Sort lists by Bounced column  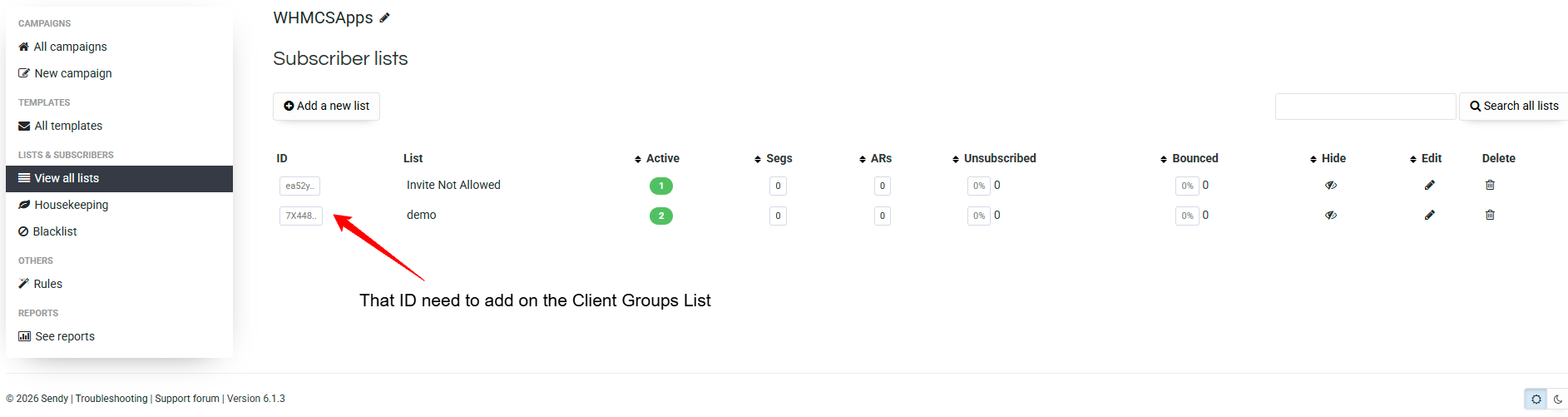click(x=1190, y=158)
